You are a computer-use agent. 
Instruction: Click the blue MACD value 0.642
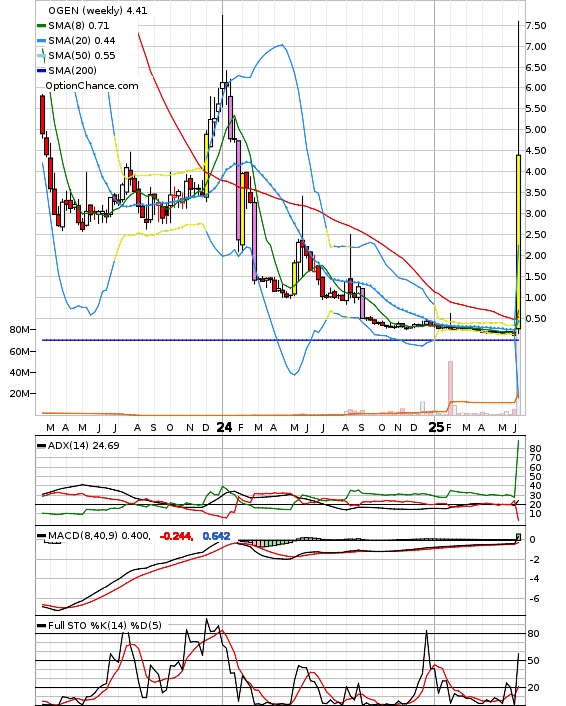click(x=216, y=536)
